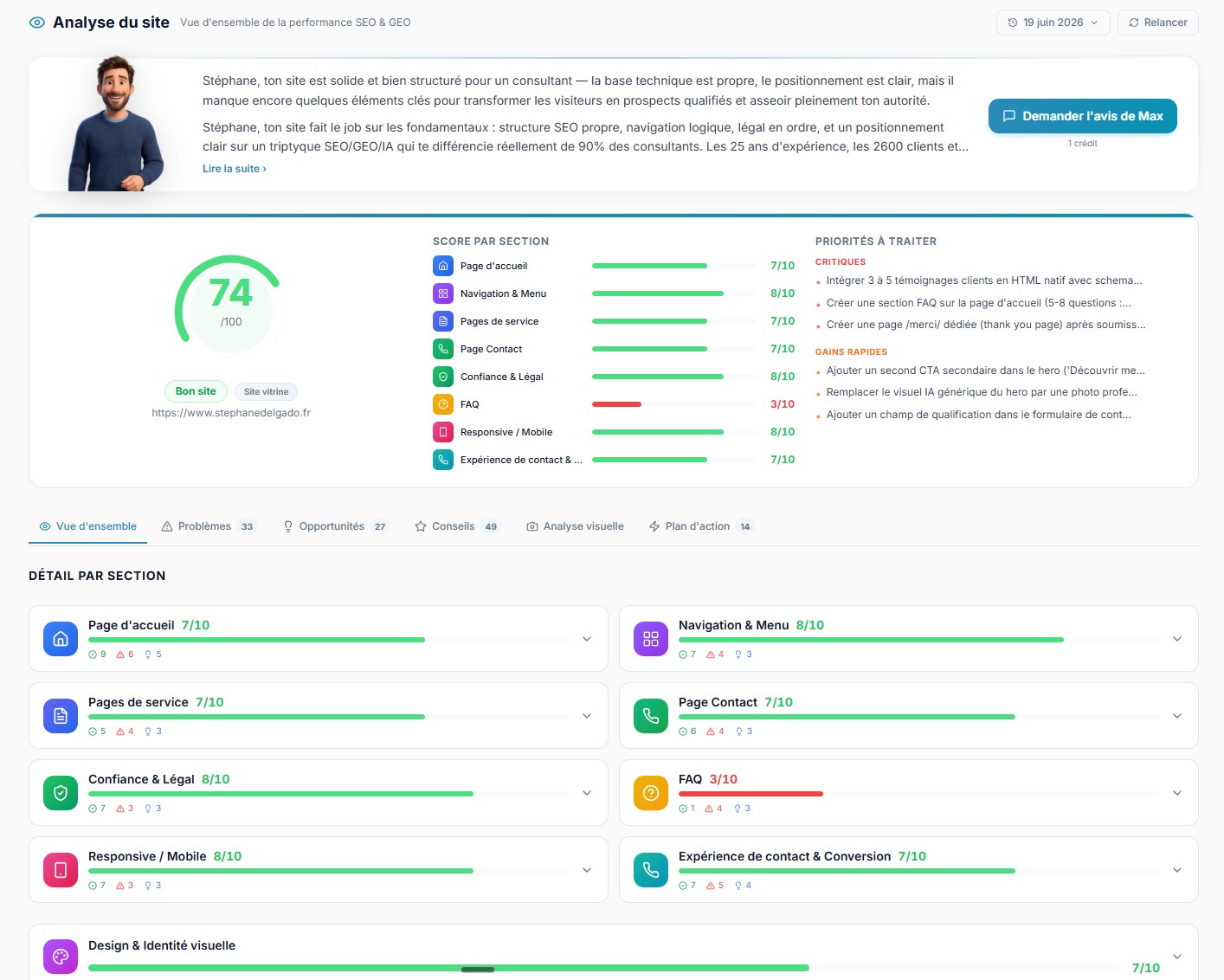The height and width of the screenshot is (980, 1224).
Task: Click the Confiance & Légal shield icon in score list
Action: click(x=443, y=377)
